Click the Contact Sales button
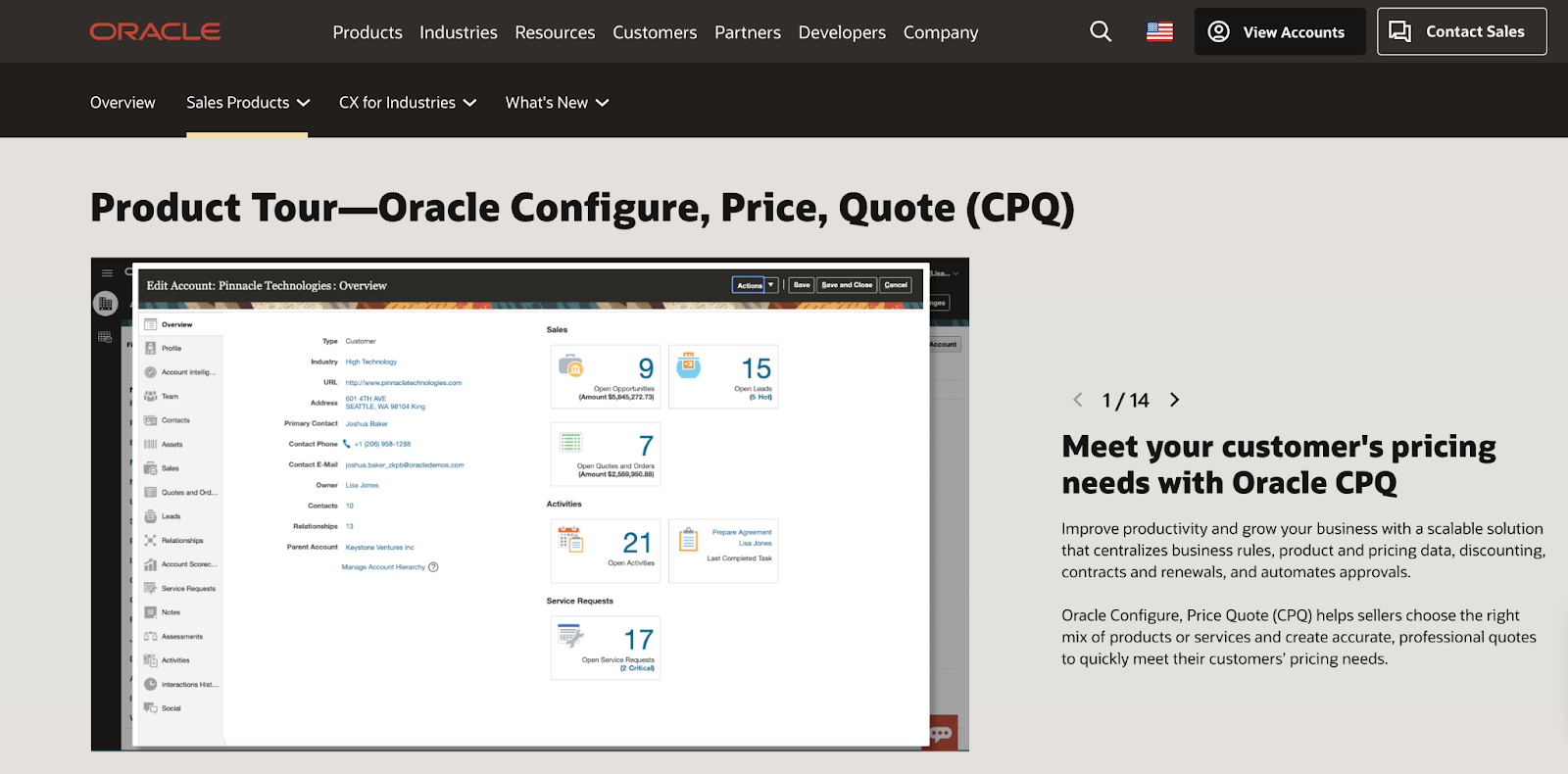Viewport: 1568px width, 774px height. (1461, 31)
